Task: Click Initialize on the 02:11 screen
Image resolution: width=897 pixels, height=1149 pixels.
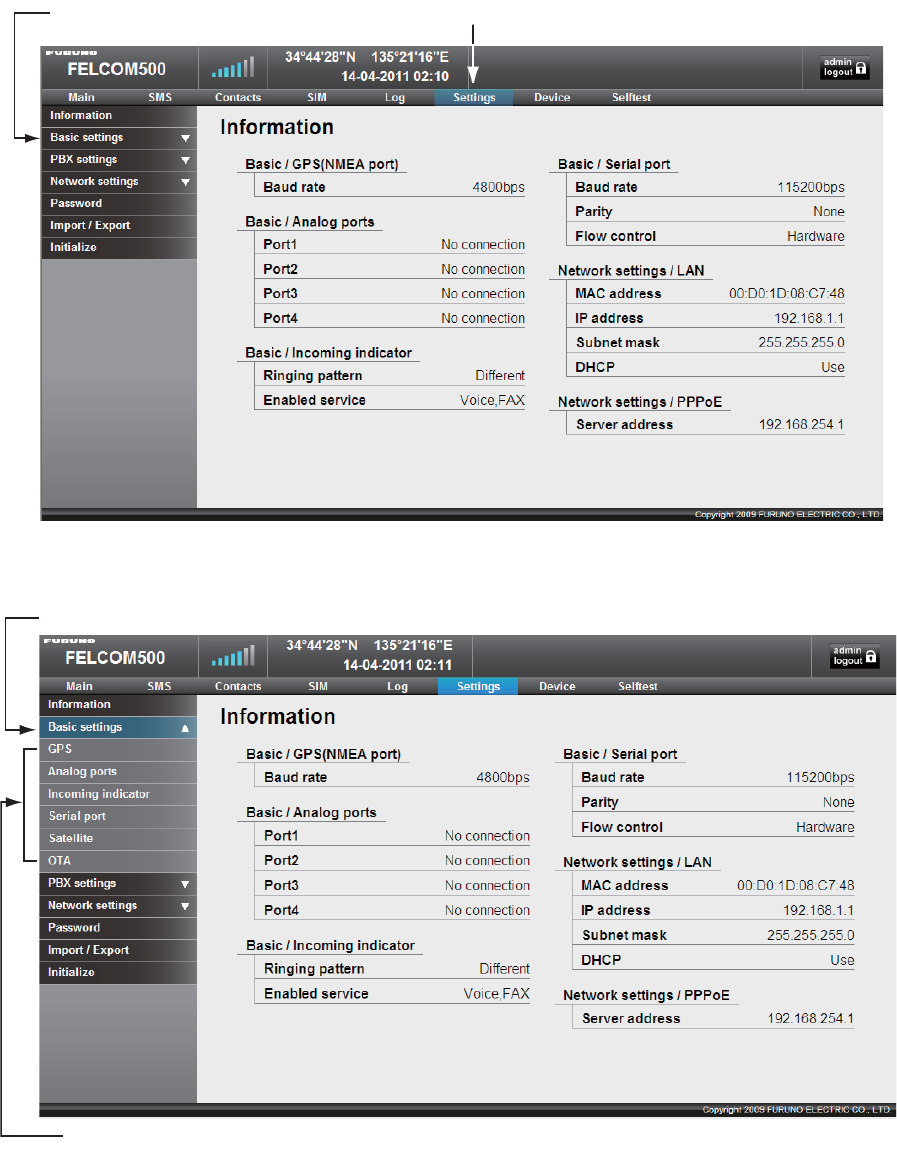Action: pyautogui.click(x=118, y=972)
